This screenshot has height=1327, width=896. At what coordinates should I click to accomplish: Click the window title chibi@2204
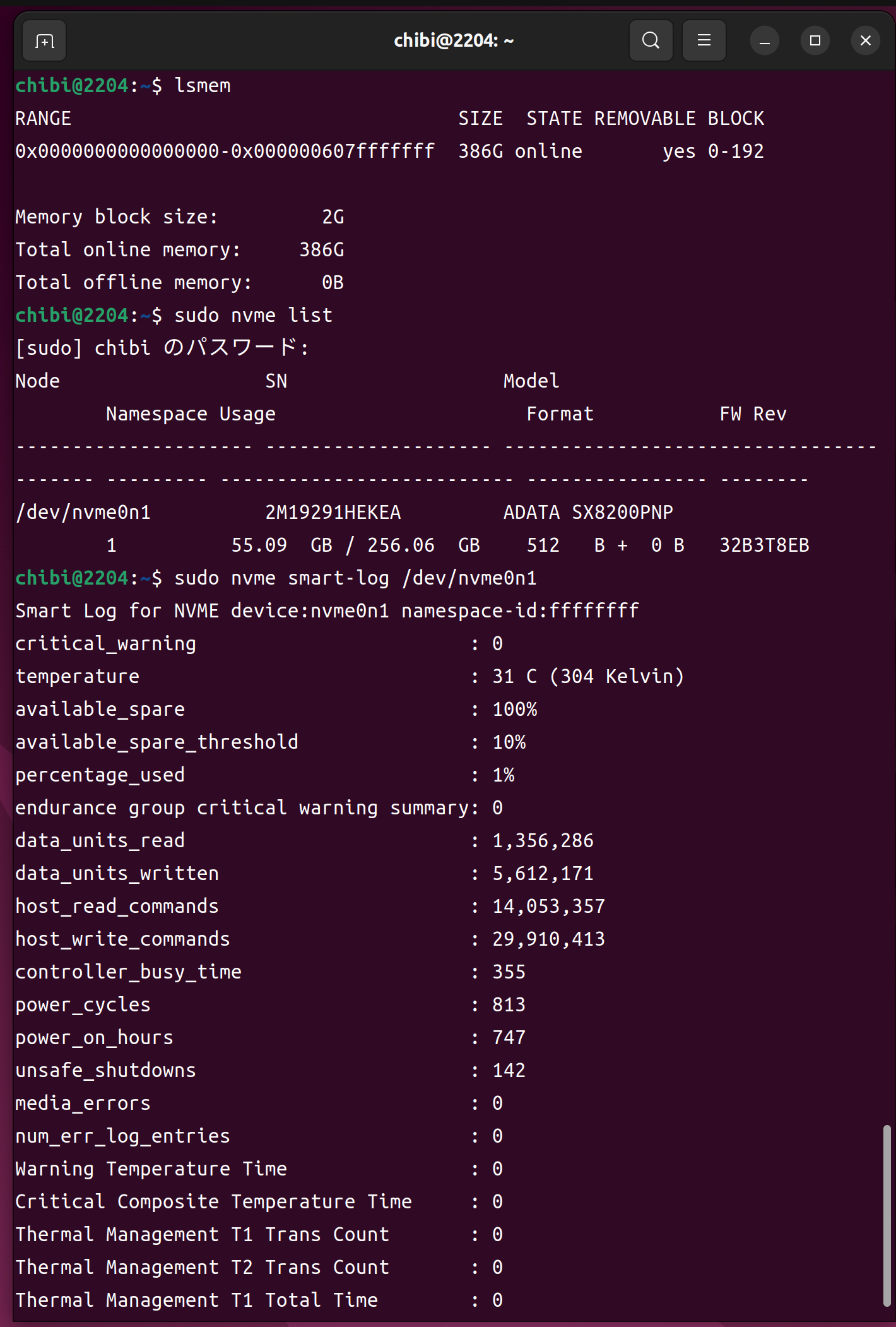pyautogui.click(x=453, y=41)
